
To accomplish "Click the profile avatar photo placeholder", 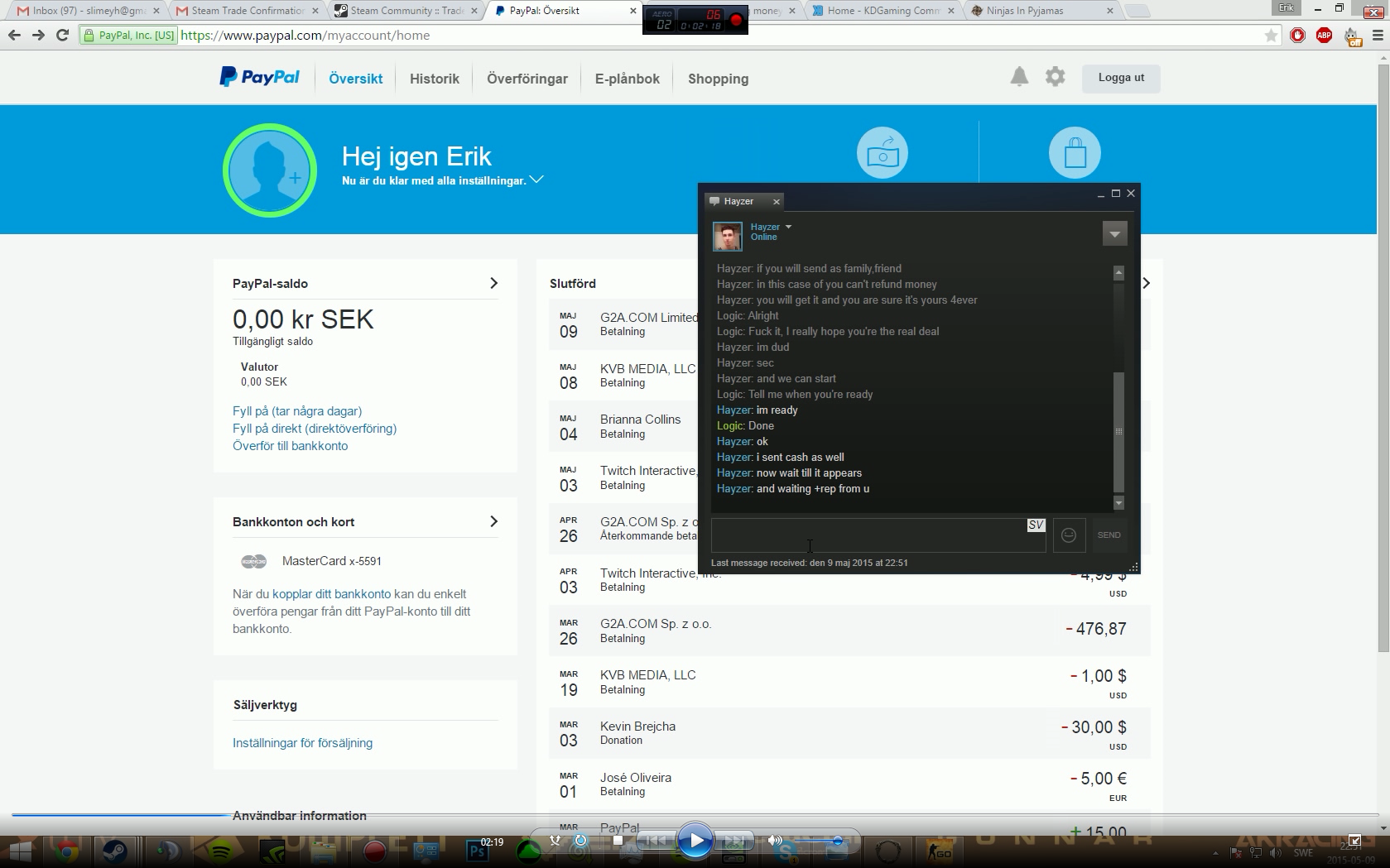I will 270,170.
